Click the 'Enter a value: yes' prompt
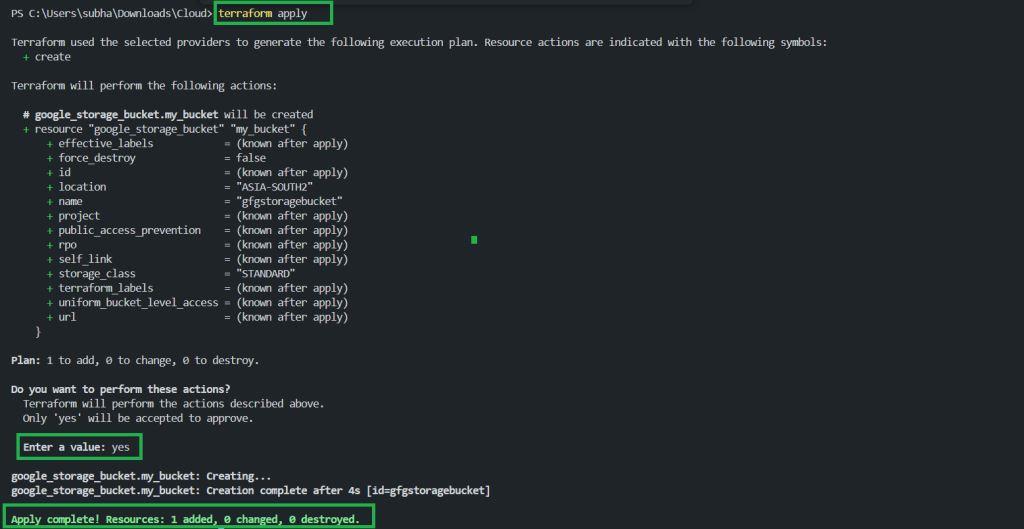The image size is (1024, 529). click(x=76, y=447)
